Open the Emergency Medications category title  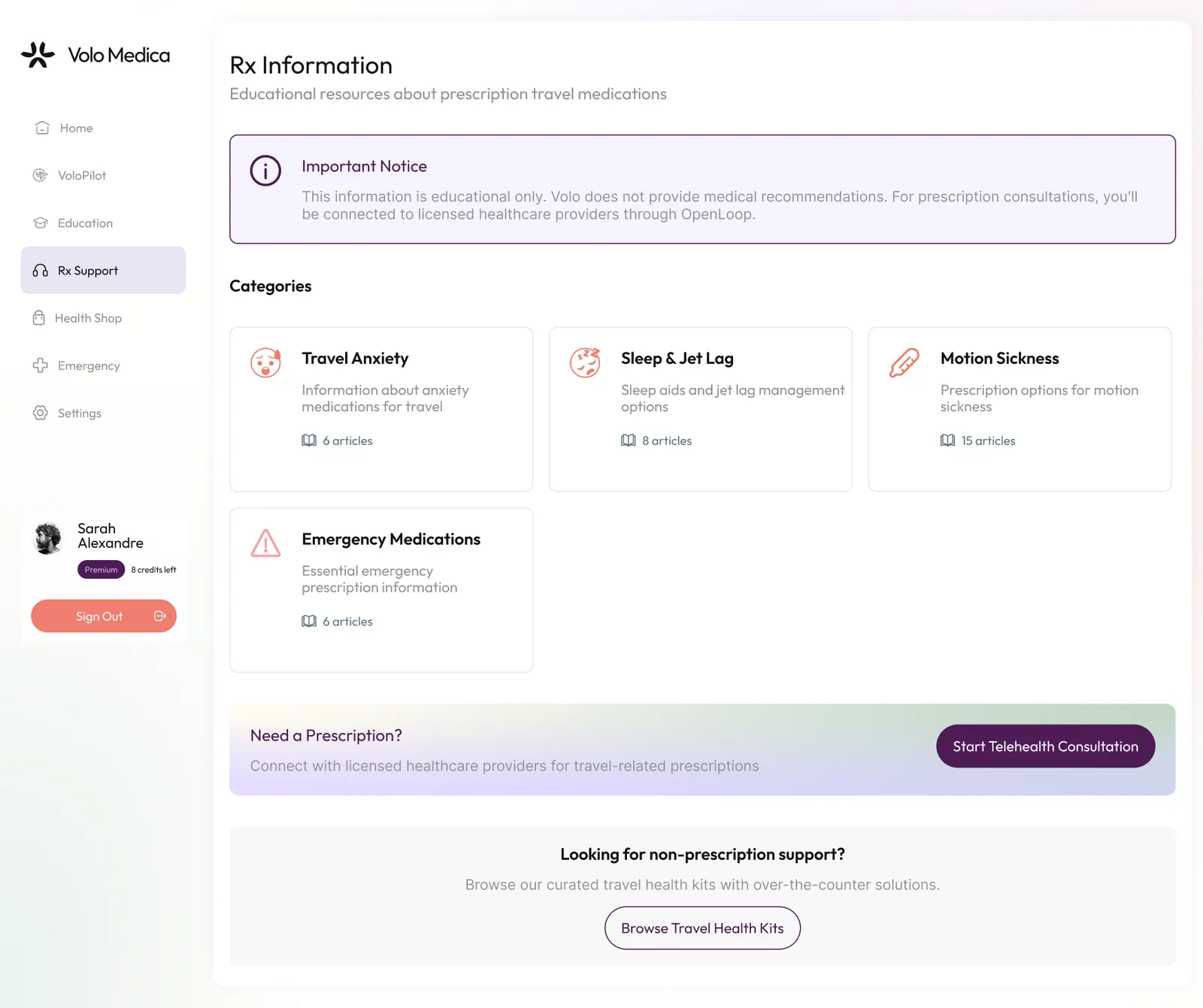[391, 539]
